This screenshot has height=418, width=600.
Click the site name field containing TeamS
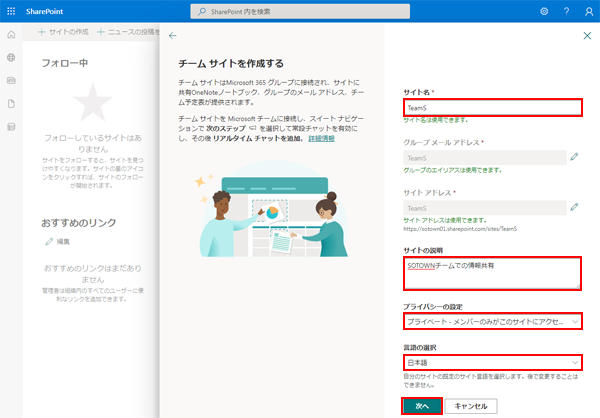point(493,108)
